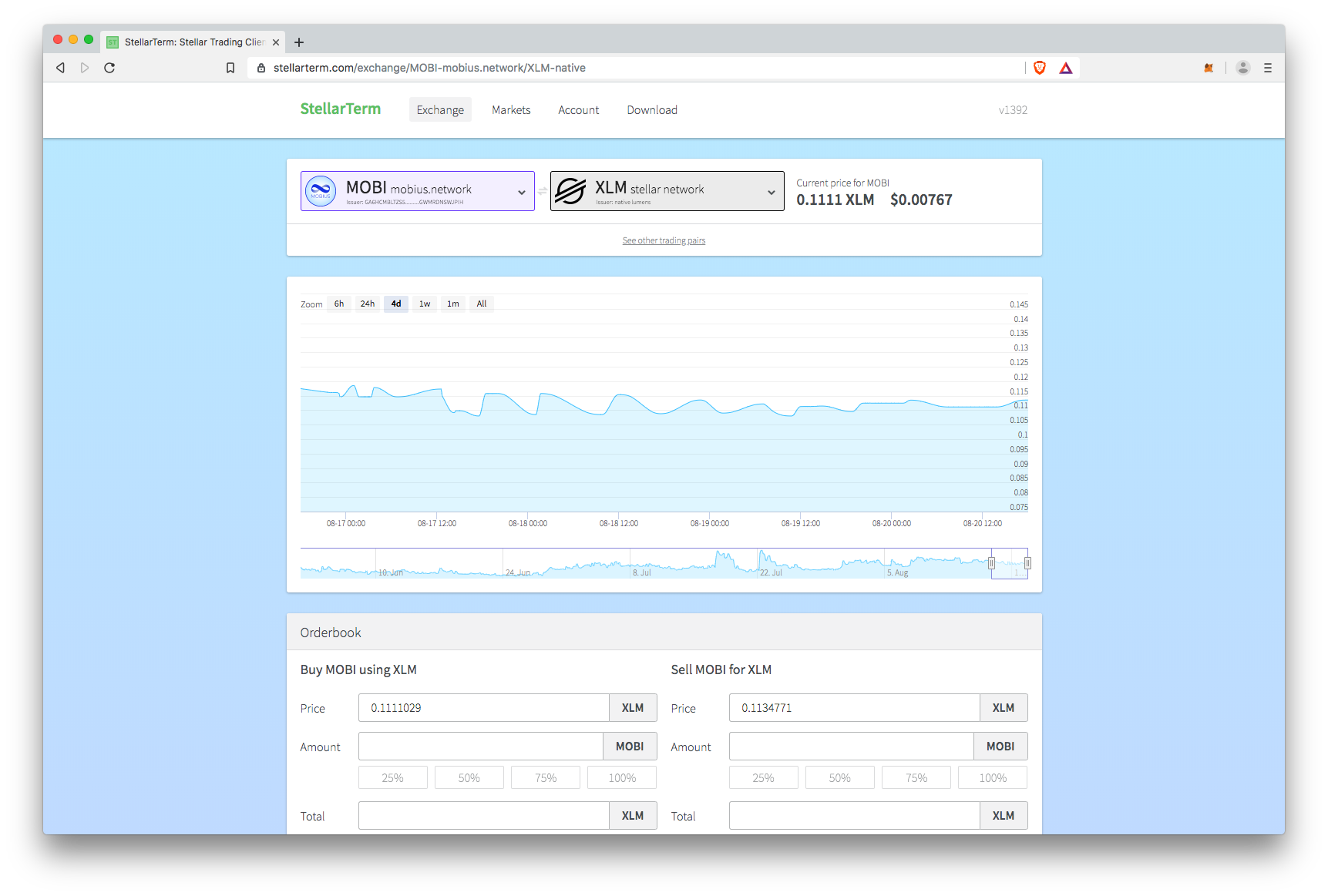Expand the XLM asset dropdown
Viewport: 1328px width, 896px height.
tap(772, 193)
